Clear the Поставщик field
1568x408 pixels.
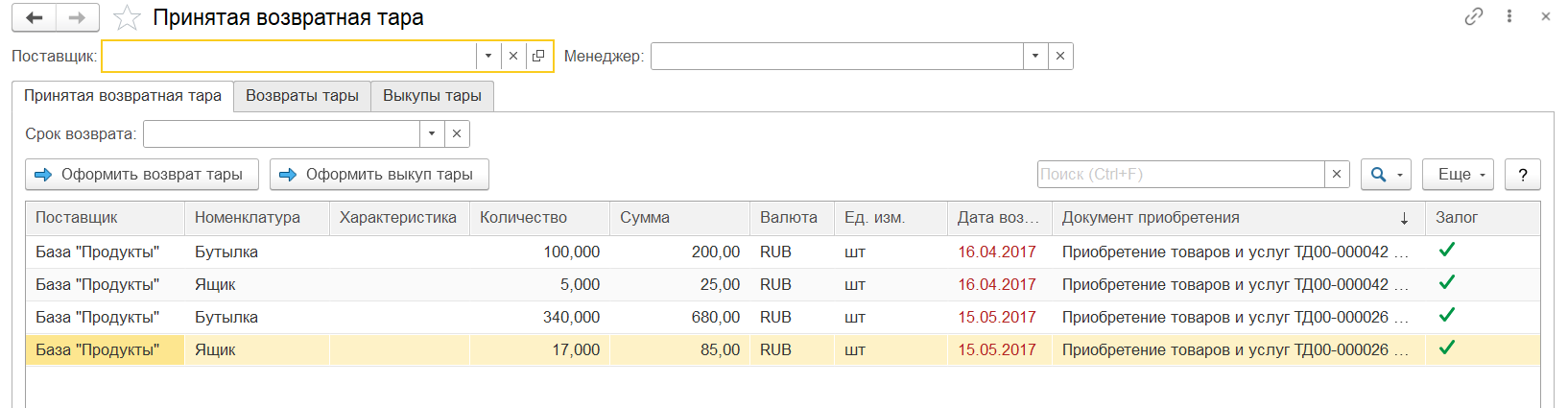(x=513, y=56)
